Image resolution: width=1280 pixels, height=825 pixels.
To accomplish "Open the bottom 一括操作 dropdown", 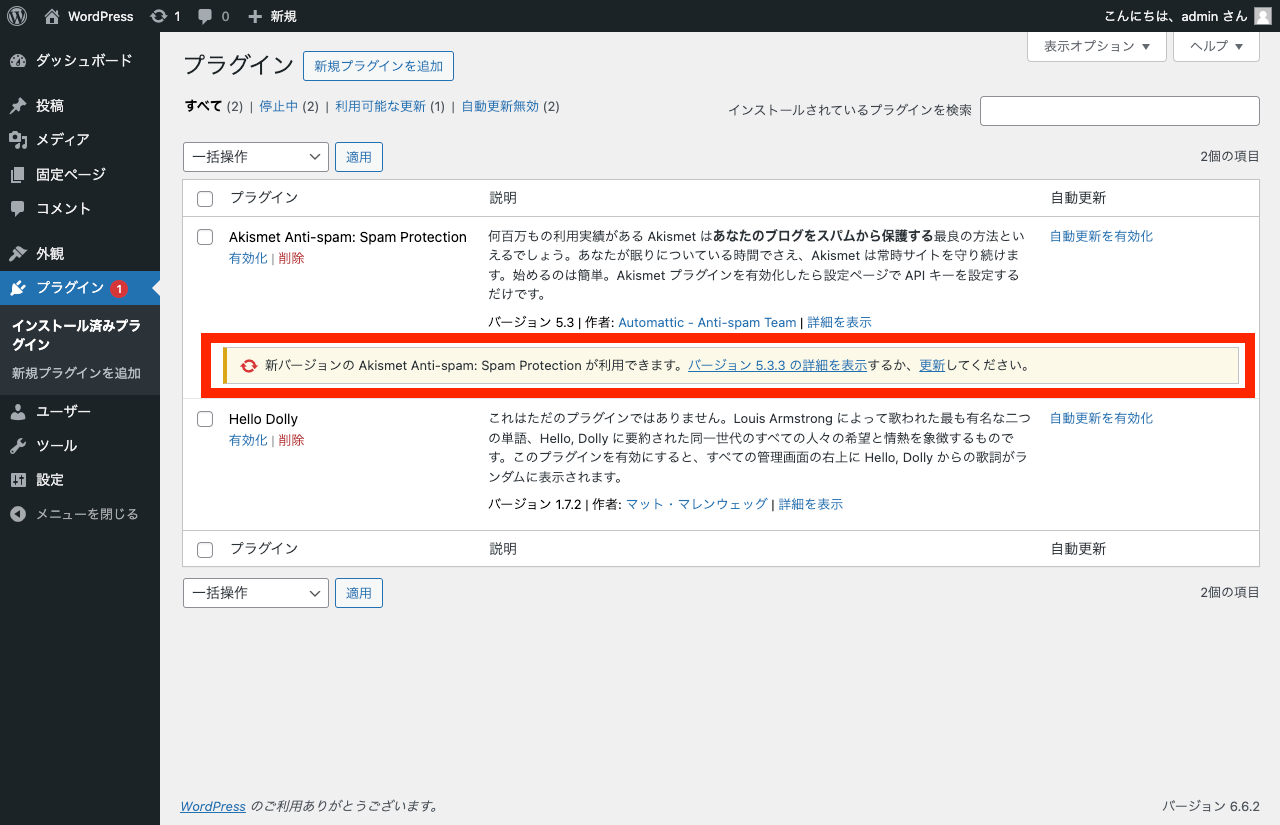I will pos(256,593).
